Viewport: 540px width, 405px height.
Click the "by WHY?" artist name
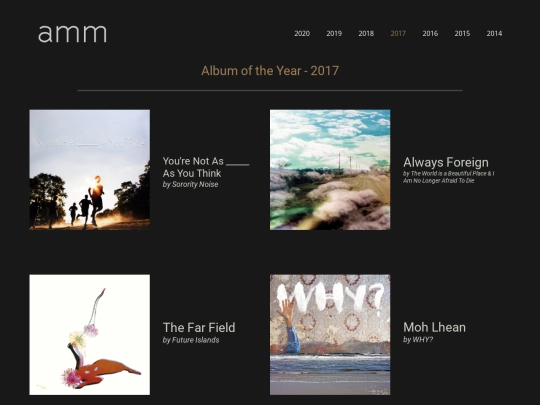pyautogui.click(x=418, y=340)
